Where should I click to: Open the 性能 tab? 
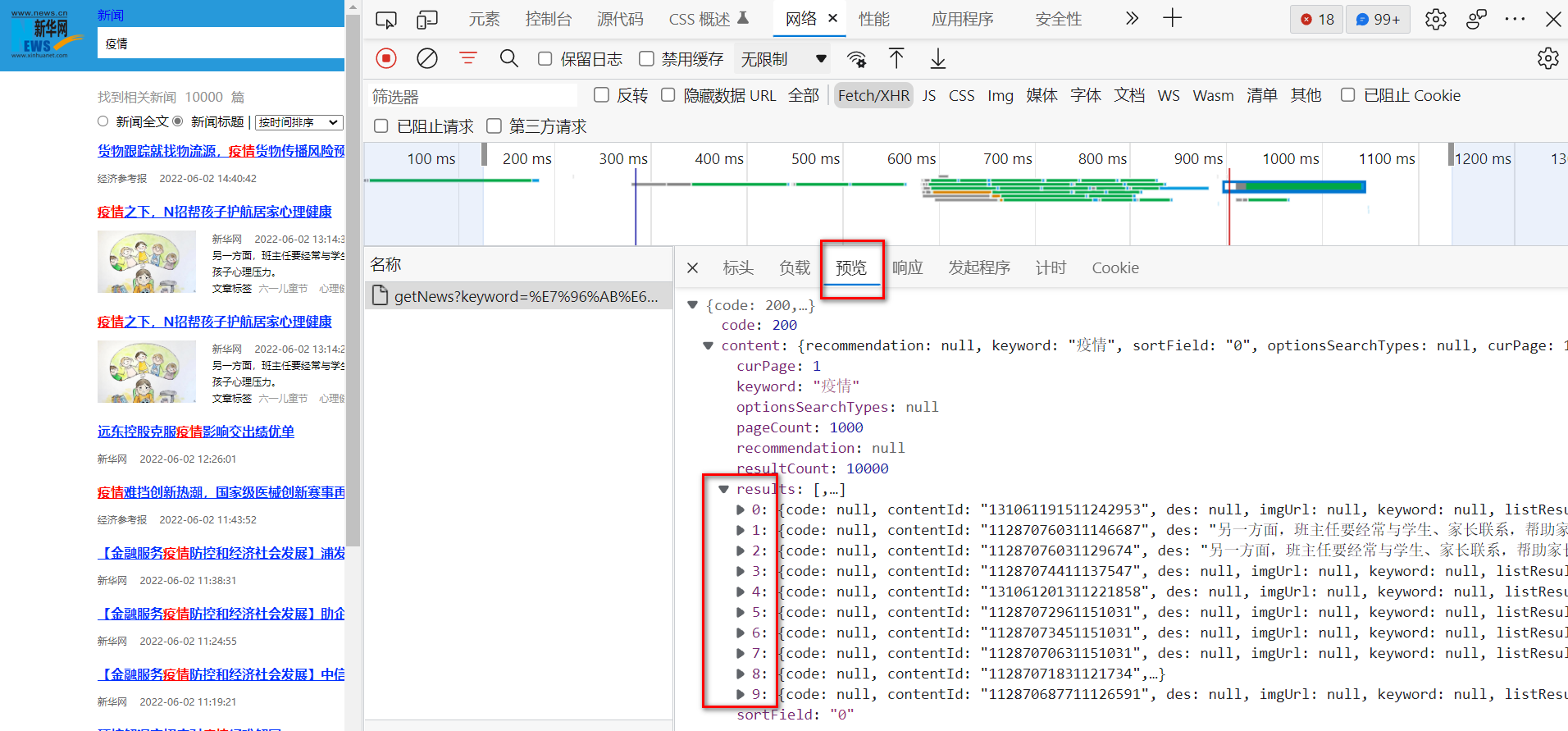pos(874,19)
